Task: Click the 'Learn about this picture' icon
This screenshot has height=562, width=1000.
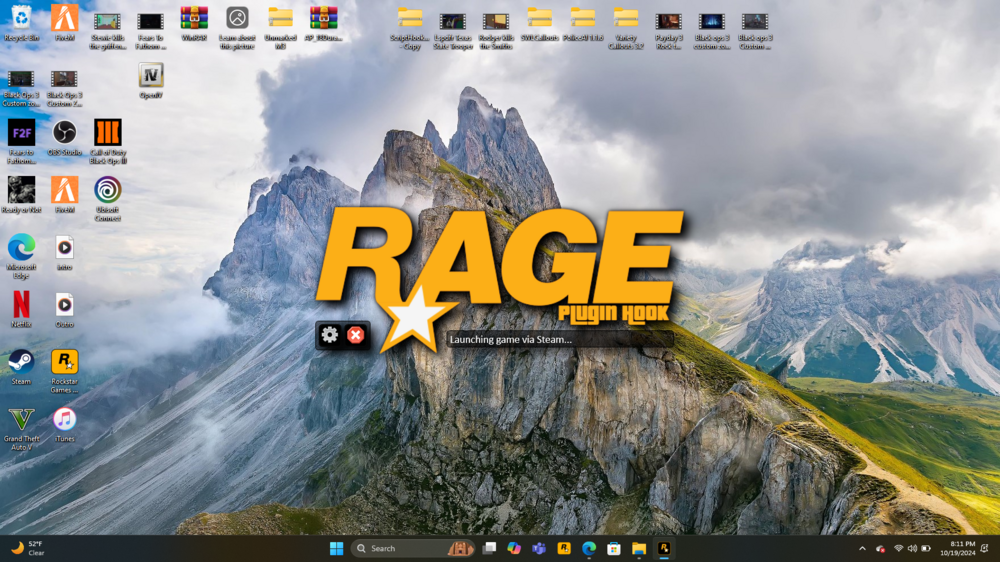Action: pos(237,27)
